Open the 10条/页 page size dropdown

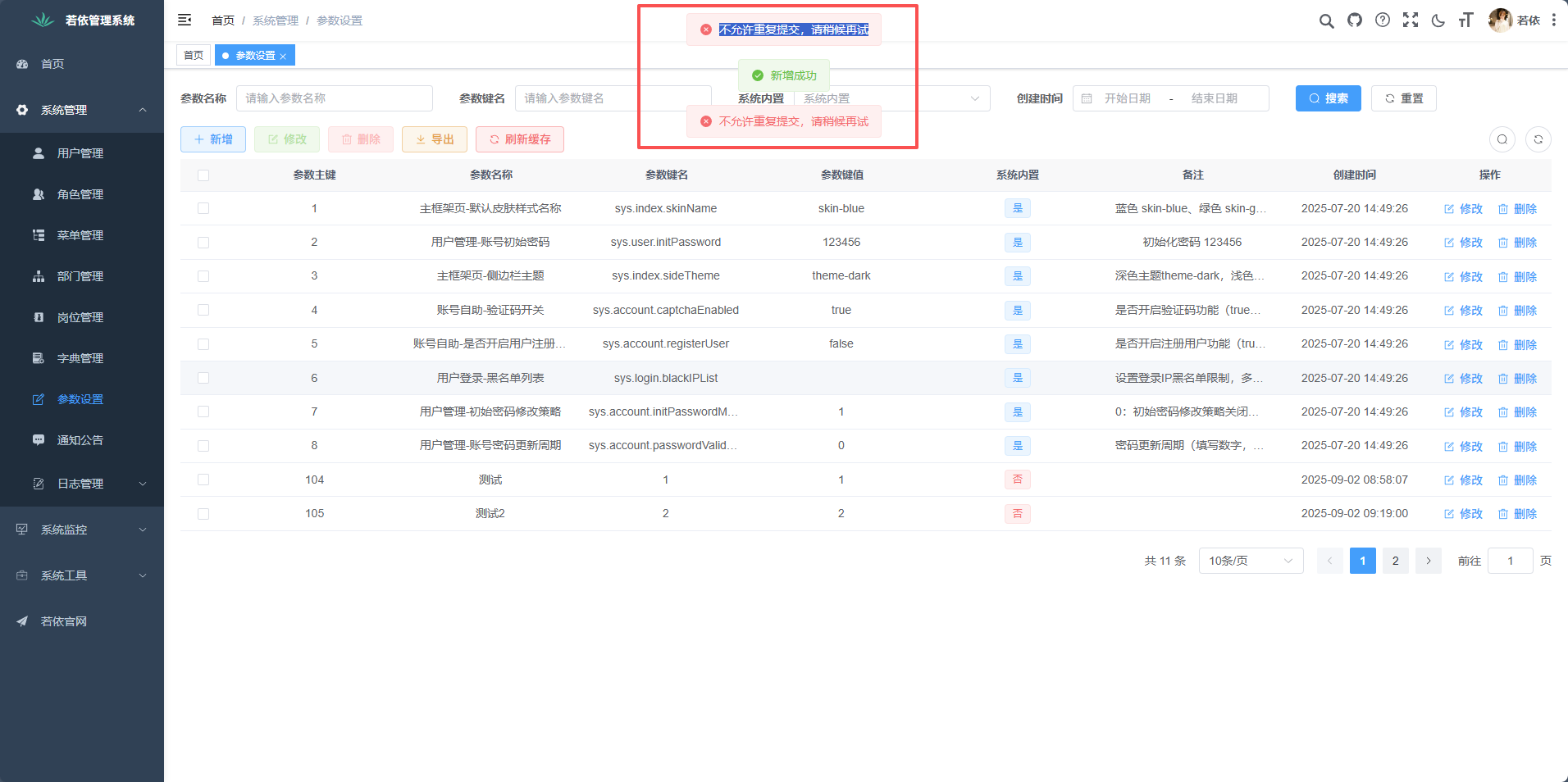[1251, 561]
